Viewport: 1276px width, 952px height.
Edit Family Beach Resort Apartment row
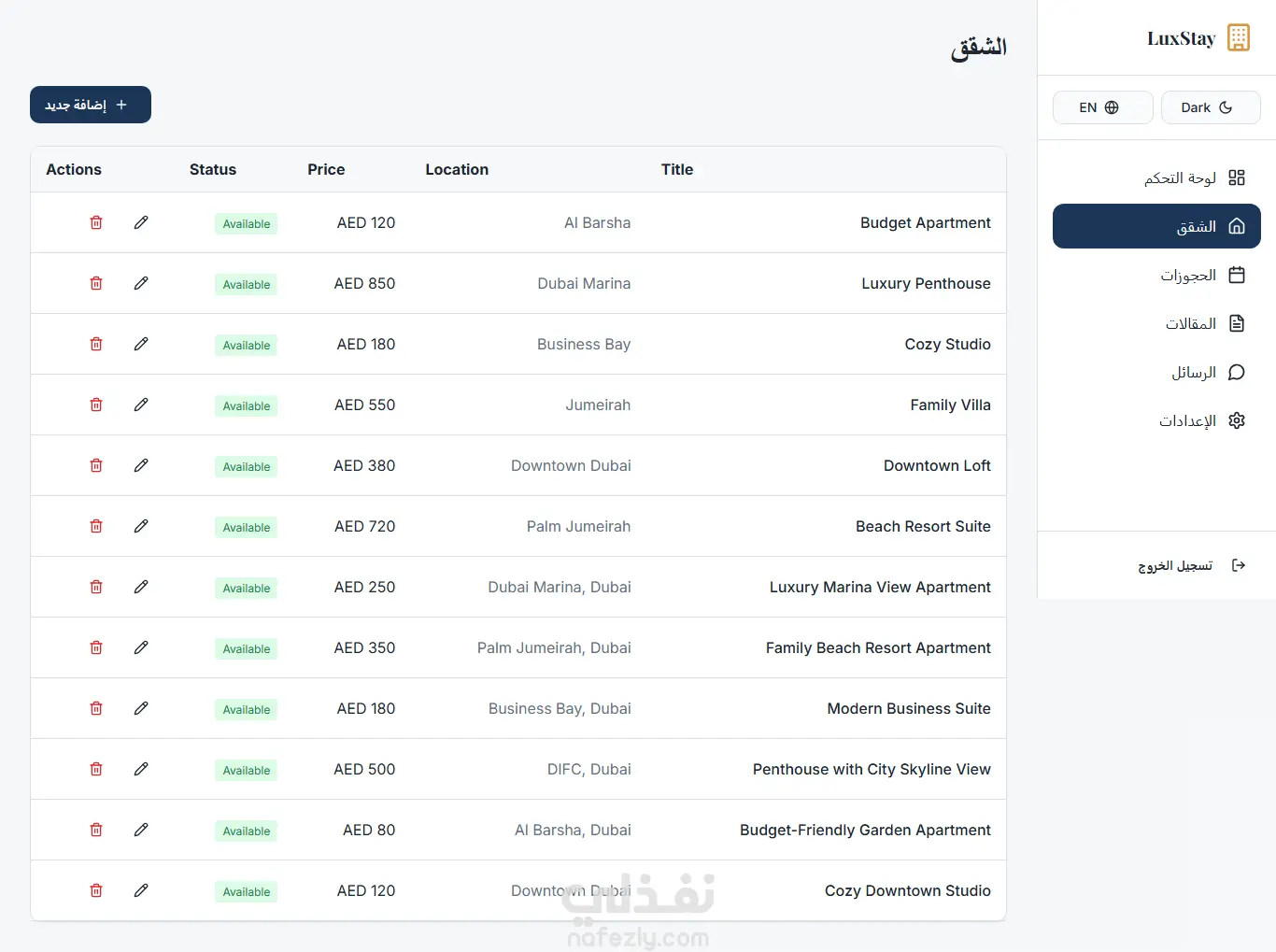point(141,647)
